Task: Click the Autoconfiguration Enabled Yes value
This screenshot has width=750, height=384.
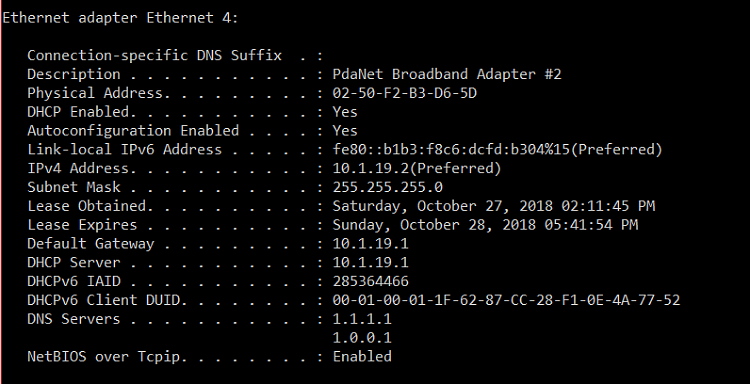Action: click(345, 131)
